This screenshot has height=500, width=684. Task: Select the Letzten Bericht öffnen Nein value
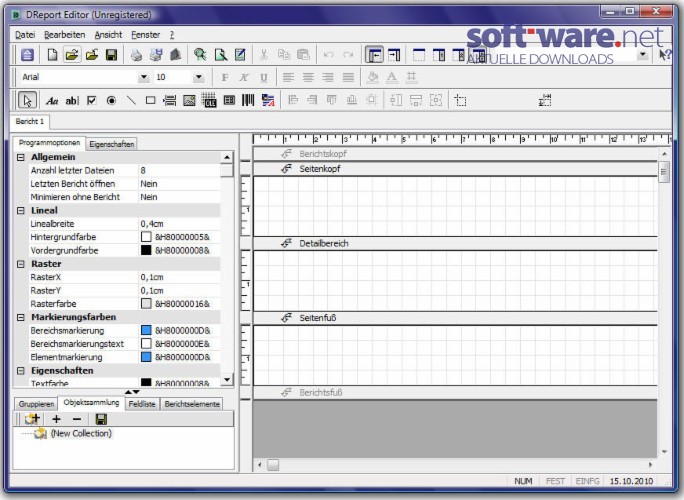pos(179,184)
